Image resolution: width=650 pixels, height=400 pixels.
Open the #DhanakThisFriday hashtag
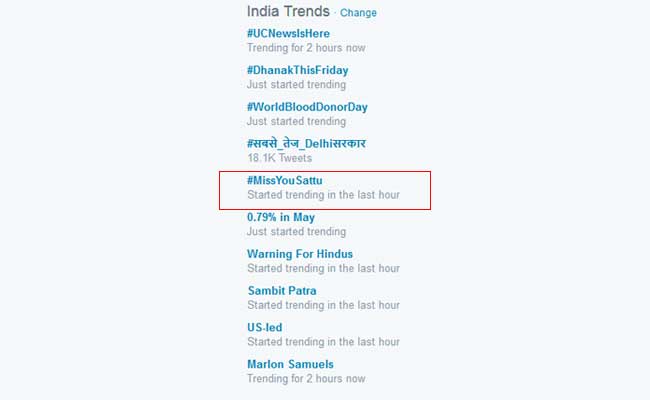297,70
